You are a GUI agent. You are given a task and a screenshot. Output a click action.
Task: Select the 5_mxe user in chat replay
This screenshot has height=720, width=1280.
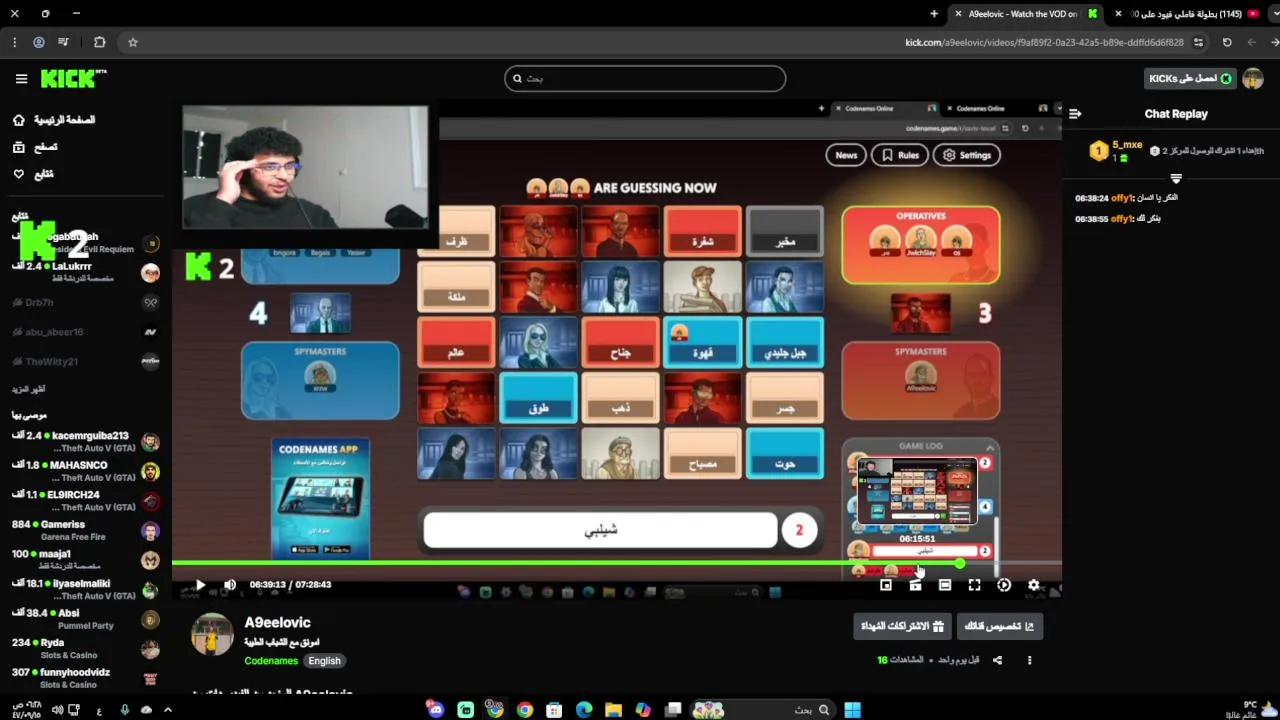click(x=1127, y=145)
